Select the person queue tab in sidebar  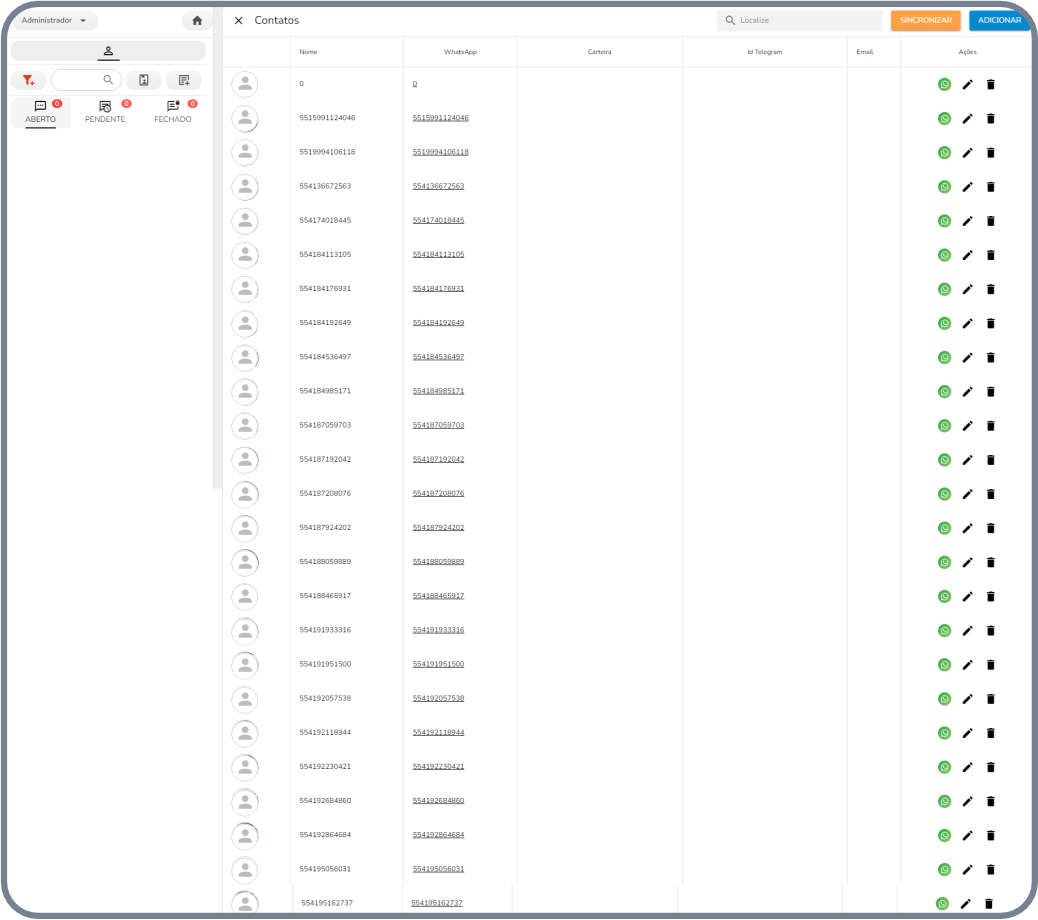(x=108, y=51)
